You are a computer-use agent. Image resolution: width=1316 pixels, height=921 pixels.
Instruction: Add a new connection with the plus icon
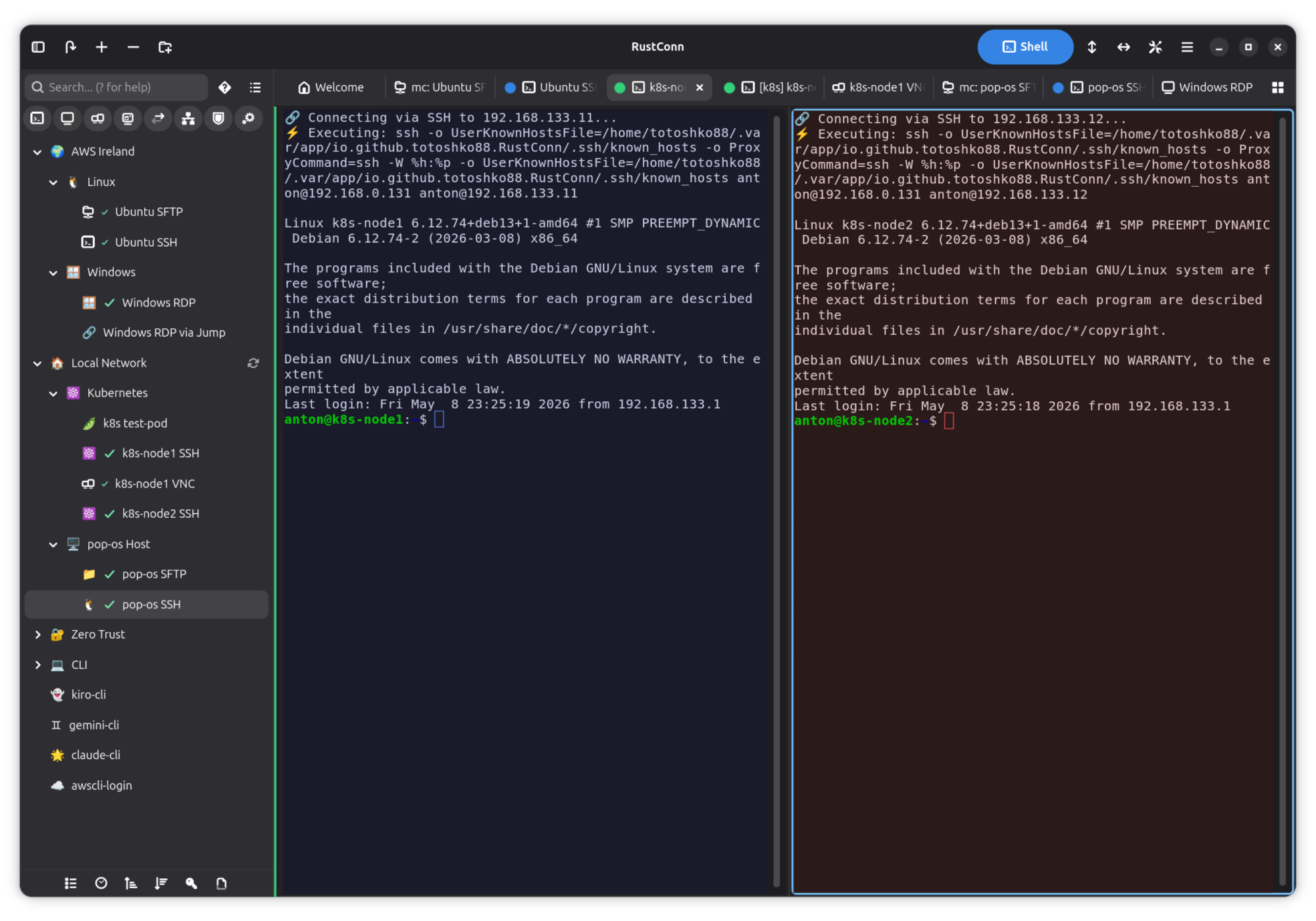point(101,47)
